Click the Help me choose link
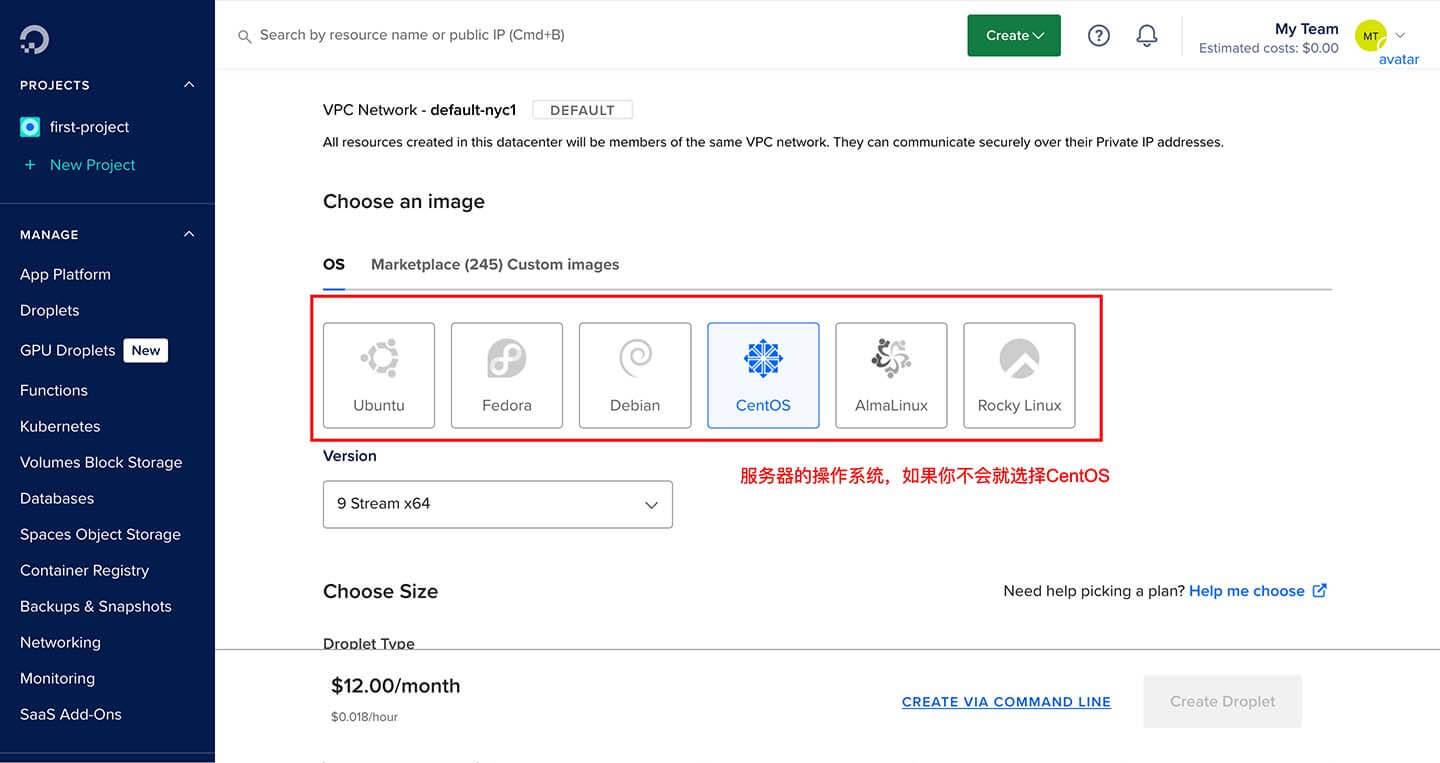 click(x=1247, y=591)
